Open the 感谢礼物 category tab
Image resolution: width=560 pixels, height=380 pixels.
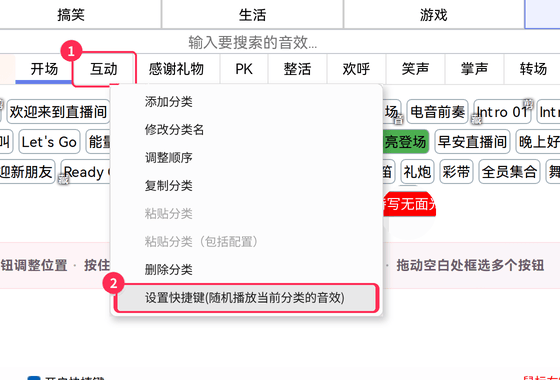176,69
